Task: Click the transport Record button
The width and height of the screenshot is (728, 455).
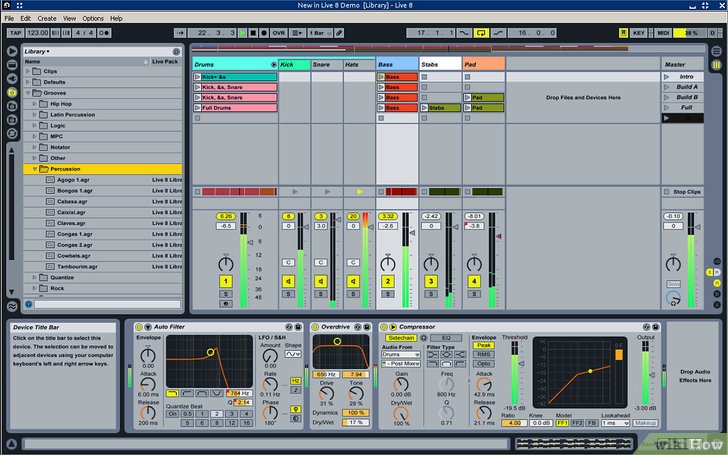Action: point(264,33)
